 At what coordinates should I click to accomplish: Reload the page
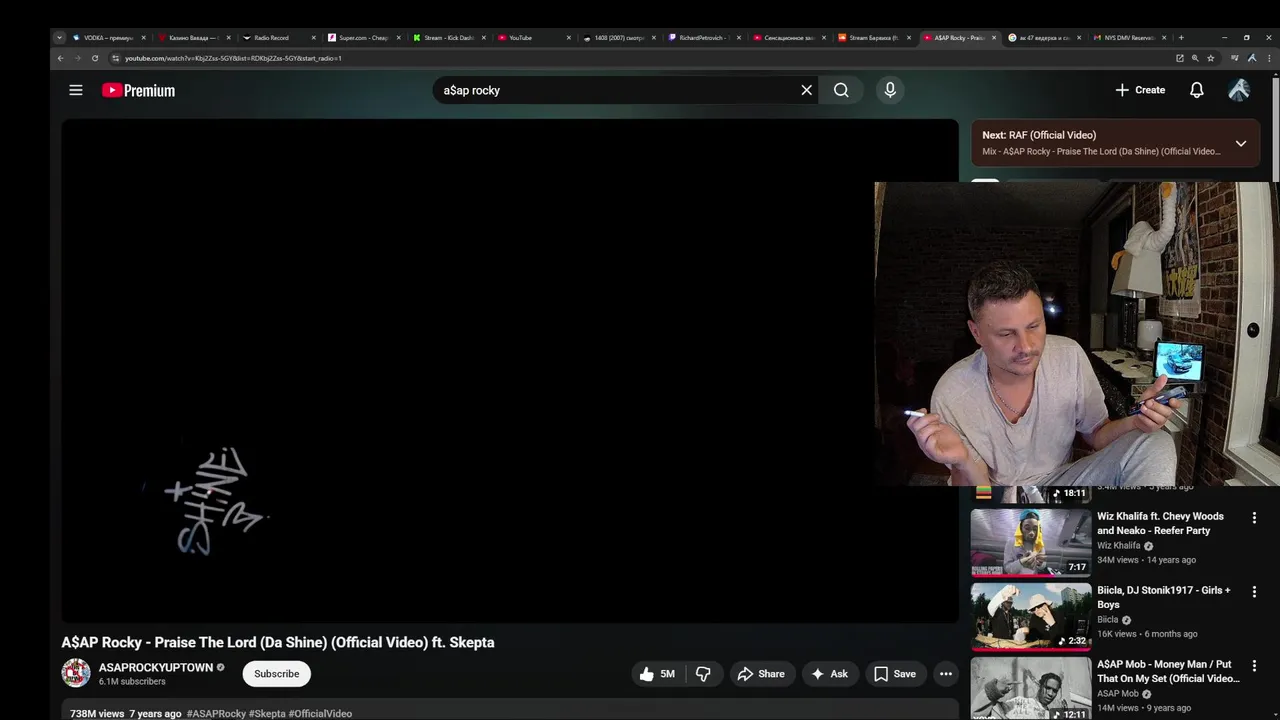click(x=95, y=58)
